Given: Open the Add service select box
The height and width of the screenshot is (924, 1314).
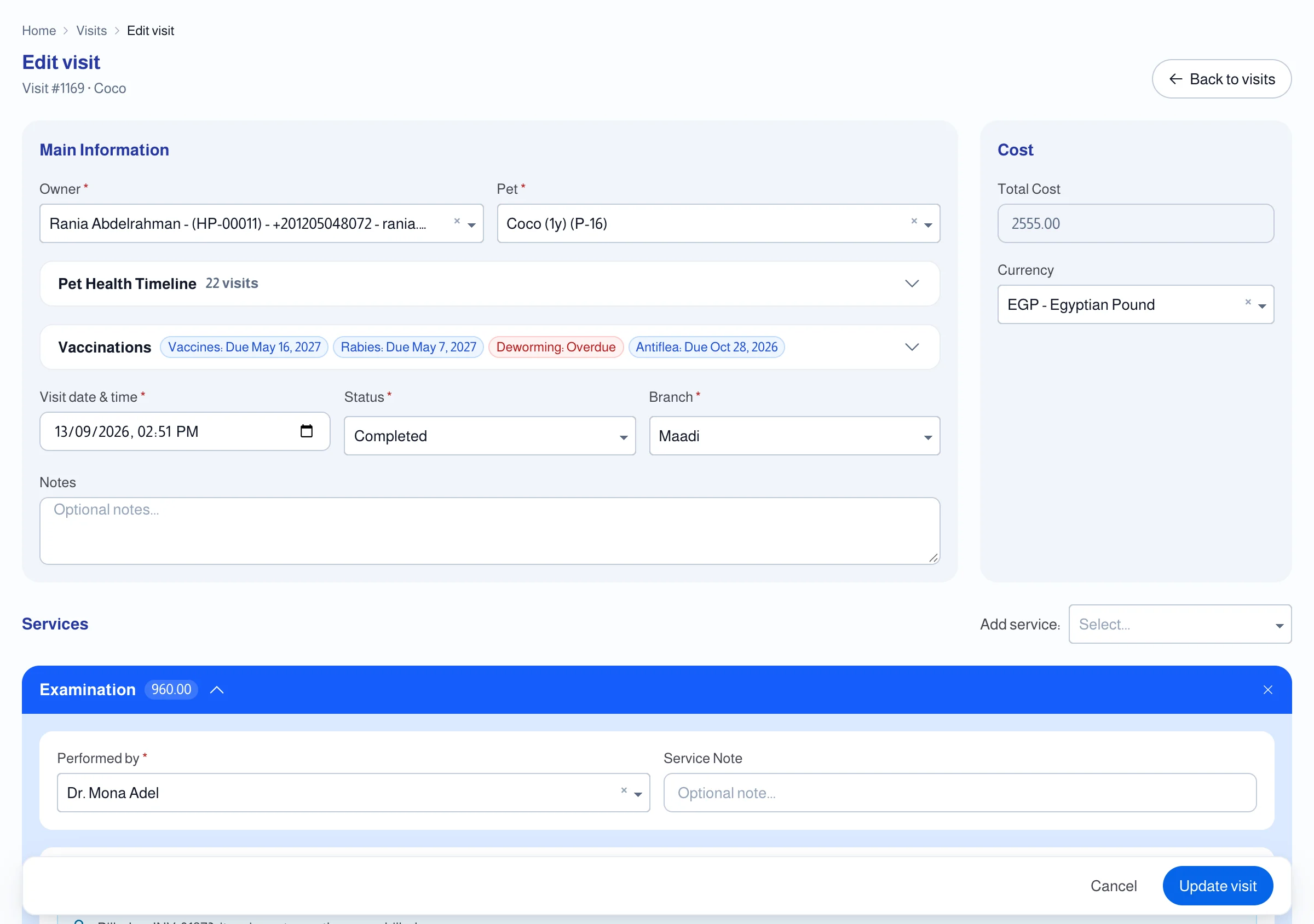Looking at the screenshot, I should pos(1179,624).
